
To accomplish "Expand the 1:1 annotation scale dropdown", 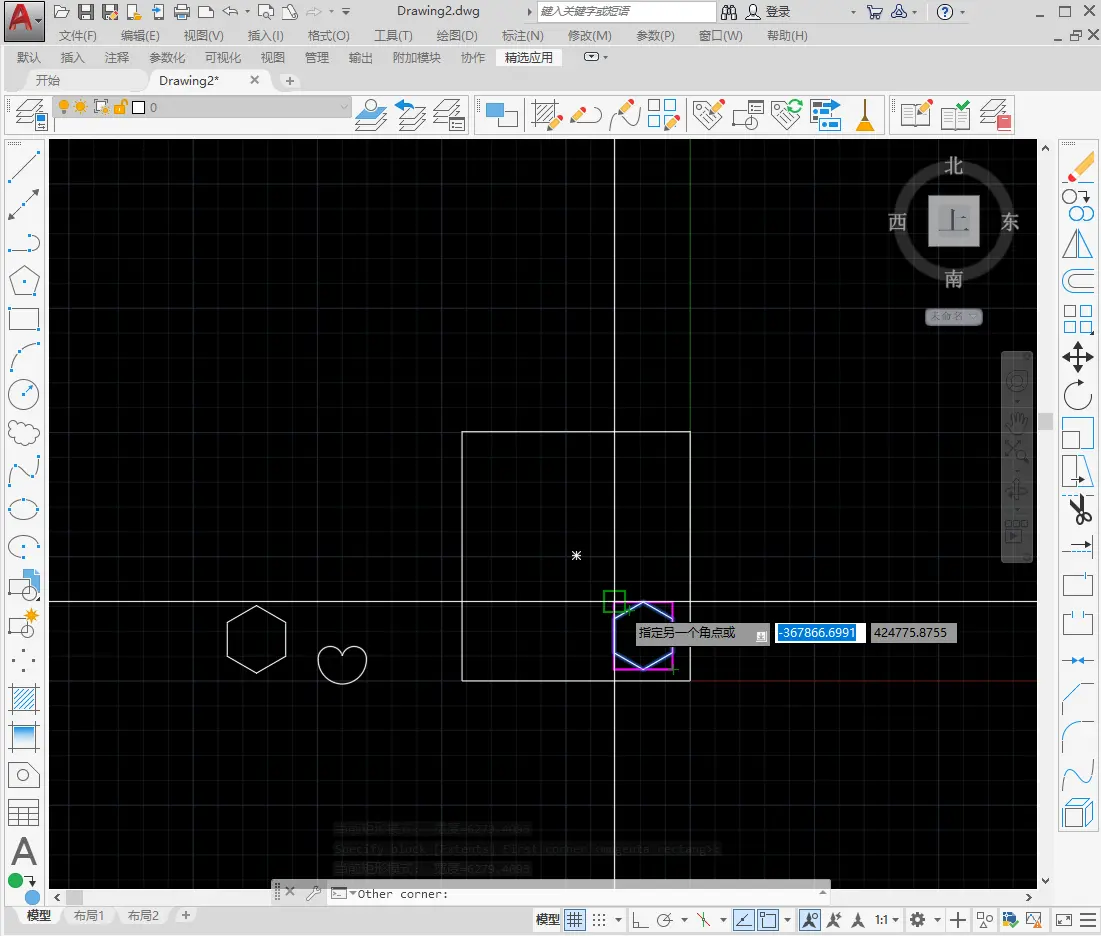I will coord(887,919).
